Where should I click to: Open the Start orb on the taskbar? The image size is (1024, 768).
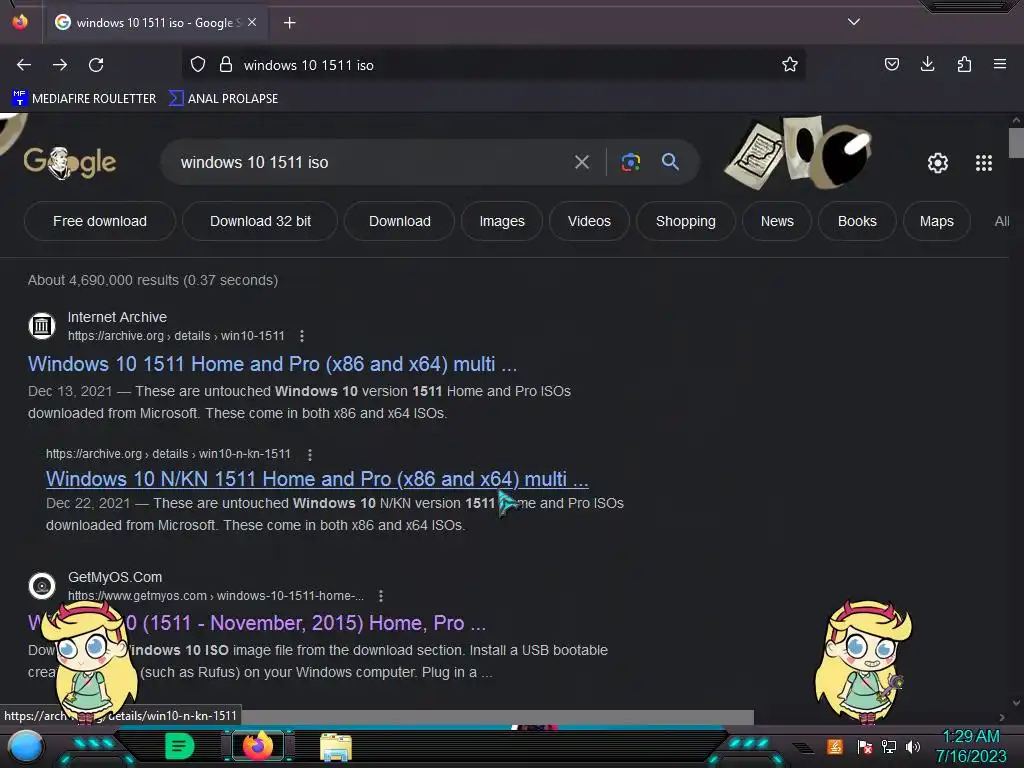click(x=25, y=747)
